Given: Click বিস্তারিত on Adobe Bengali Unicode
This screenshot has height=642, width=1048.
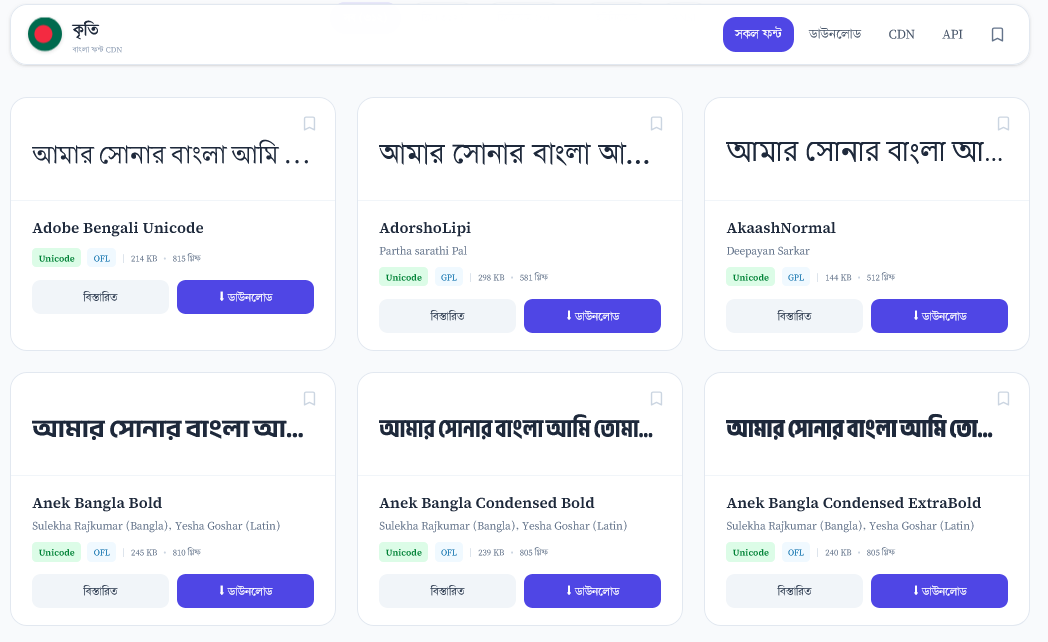Looking at the screenshot, I should coord(100,297).
